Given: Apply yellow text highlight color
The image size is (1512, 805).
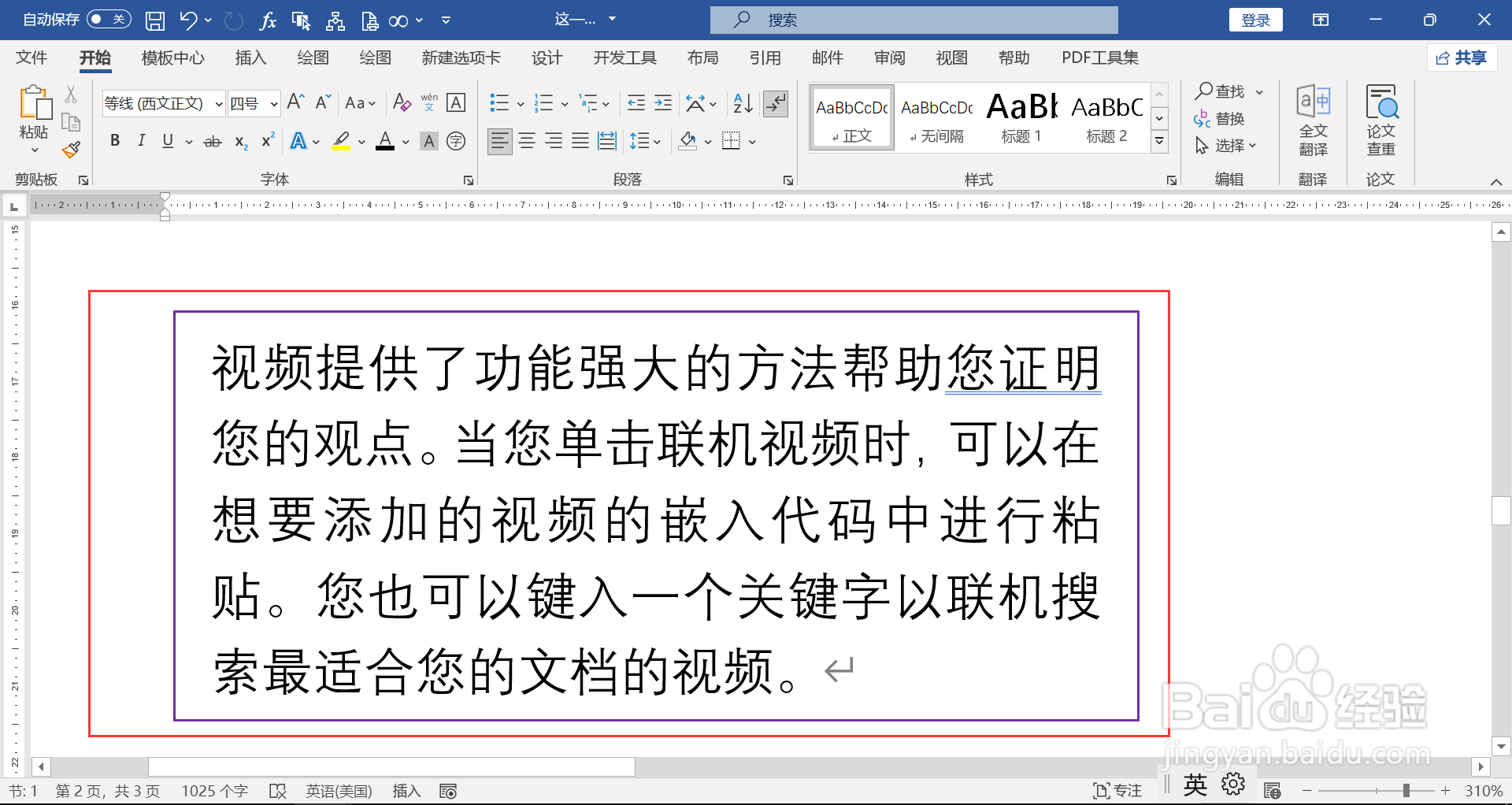Looking at the screenshot, I should (341, 141).
